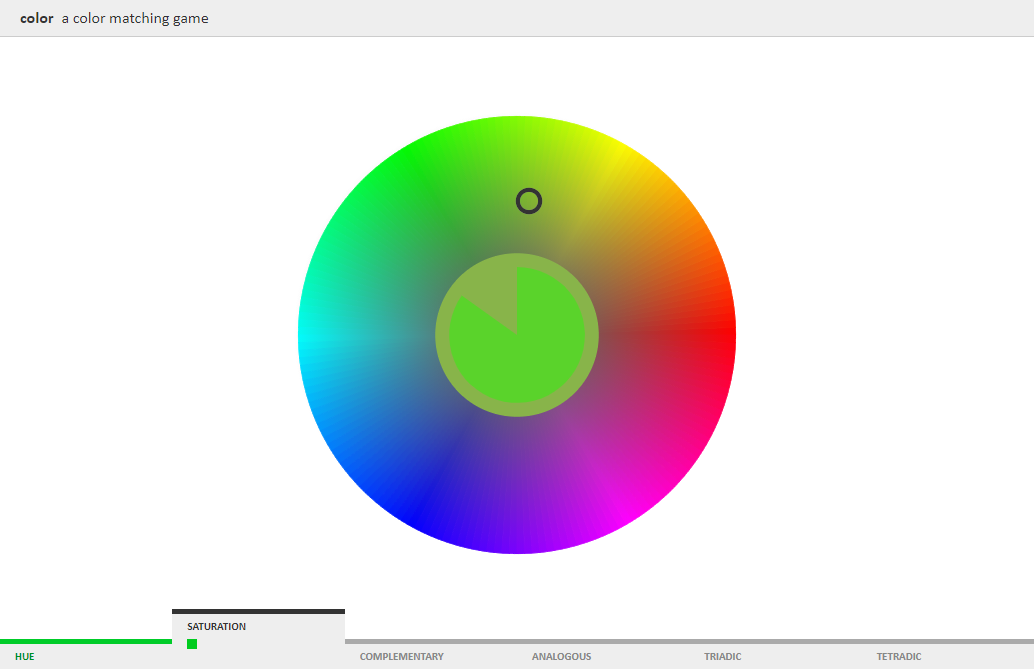Pick yellow on the color wheel edge
The width and height of the screenshot is (1034, 669).
(622, 152)
